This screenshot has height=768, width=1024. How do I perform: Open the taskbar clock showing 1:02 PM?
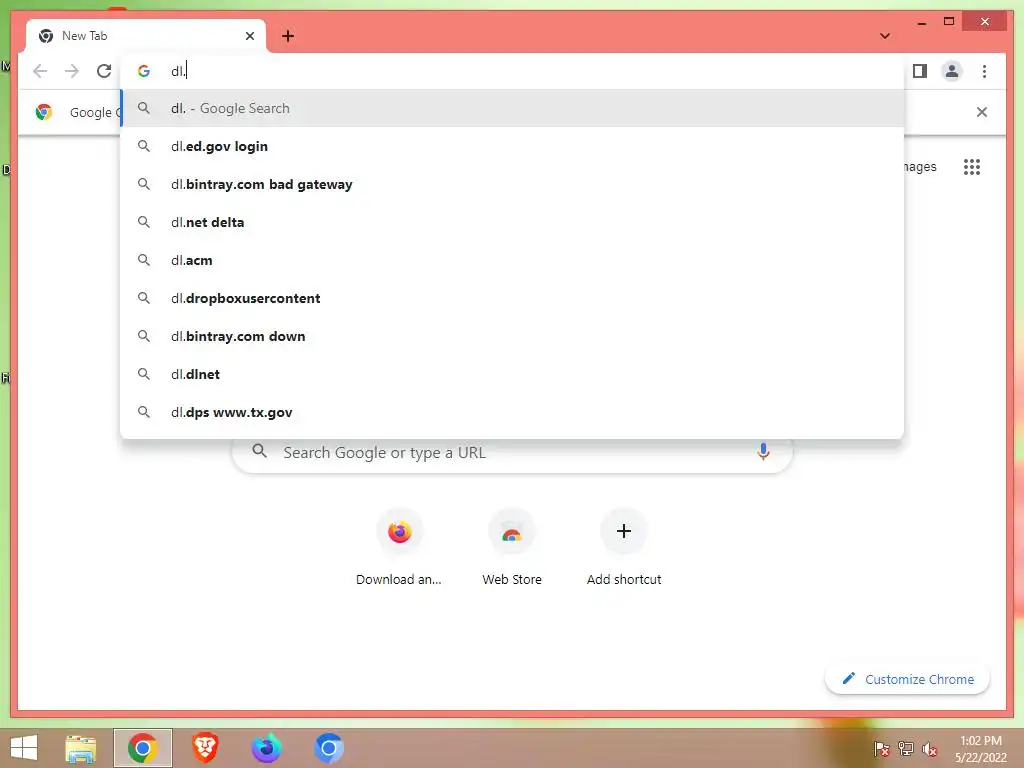981,749
